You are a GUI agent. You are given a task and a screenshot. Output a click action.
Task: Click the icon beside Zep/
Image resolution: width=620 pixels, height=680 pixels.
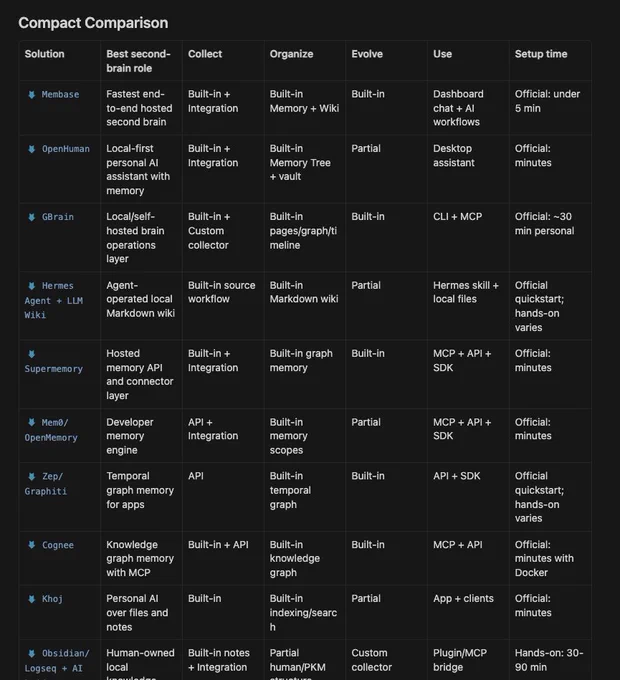(32, 477)
